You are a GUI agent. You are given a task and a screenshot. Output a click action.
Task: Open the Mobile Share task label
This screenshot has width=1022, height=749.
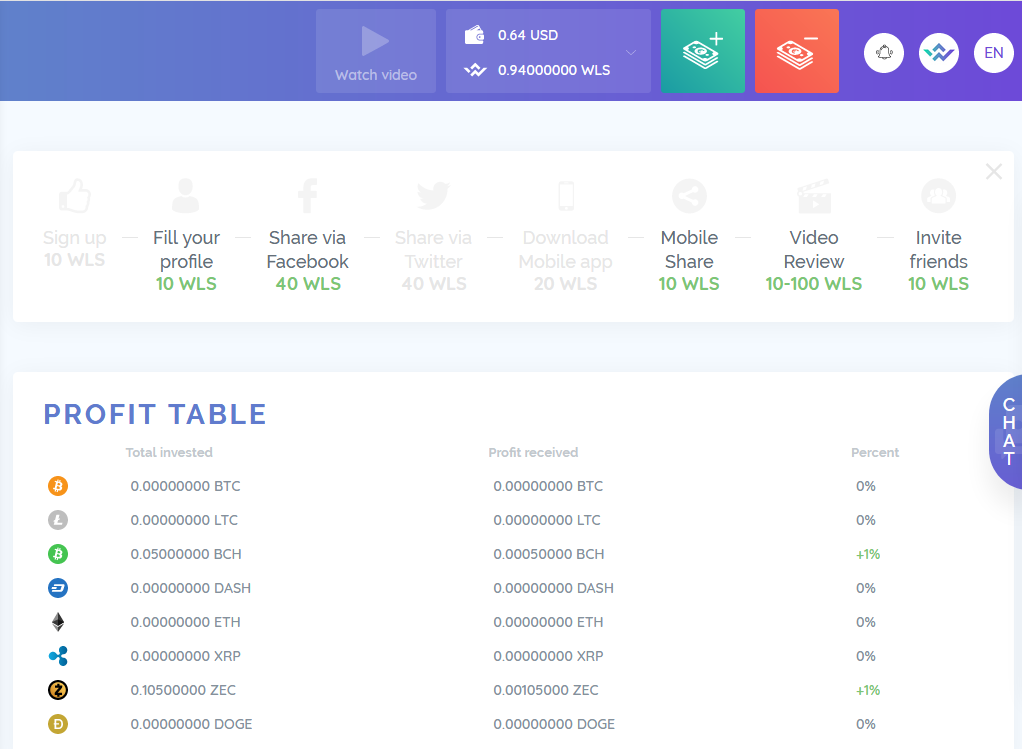click(x=689, y=250)
